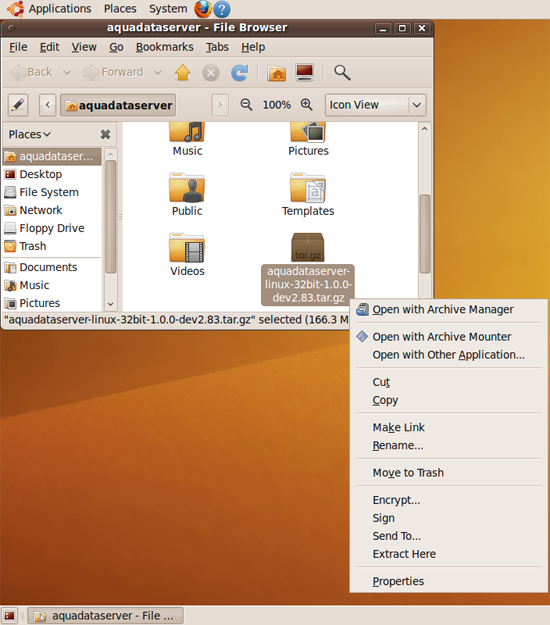This screenshot has height=625, width=550.
Task: Open the Back history dropdown arrow
Action: click(x=67, y=73)
